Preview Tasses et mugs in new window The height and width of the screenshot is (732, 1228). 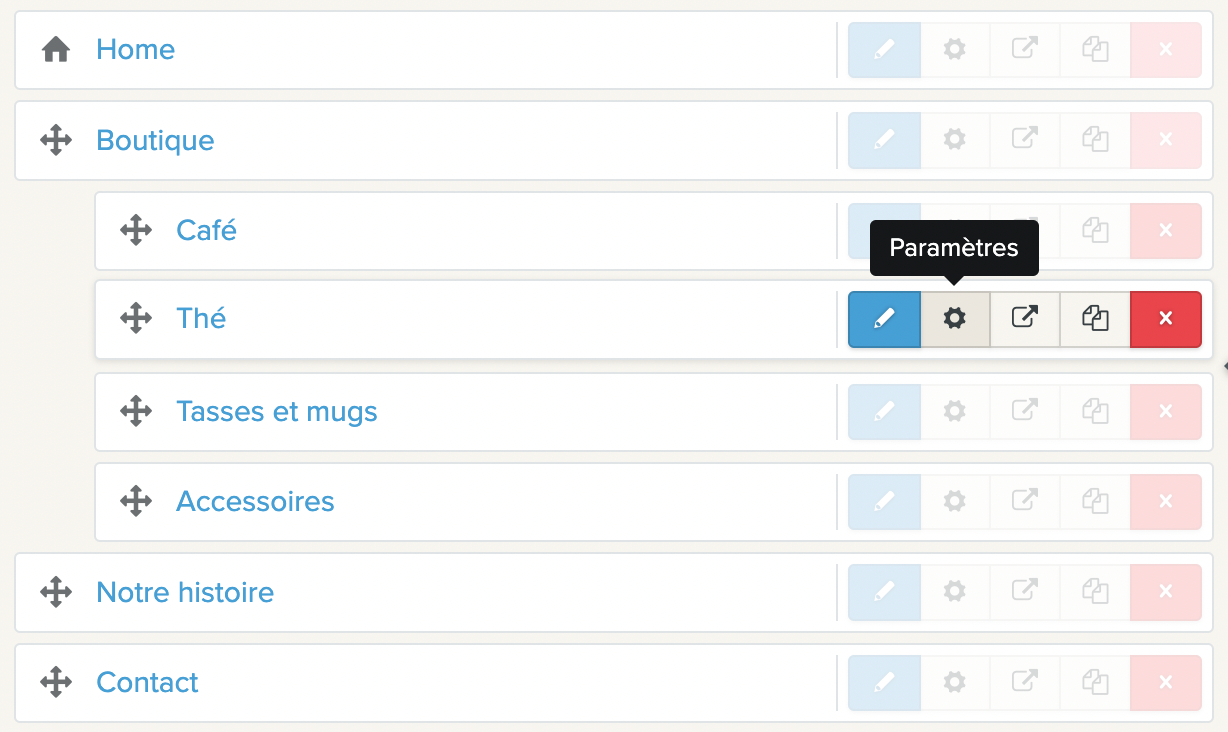point(1025,411)
